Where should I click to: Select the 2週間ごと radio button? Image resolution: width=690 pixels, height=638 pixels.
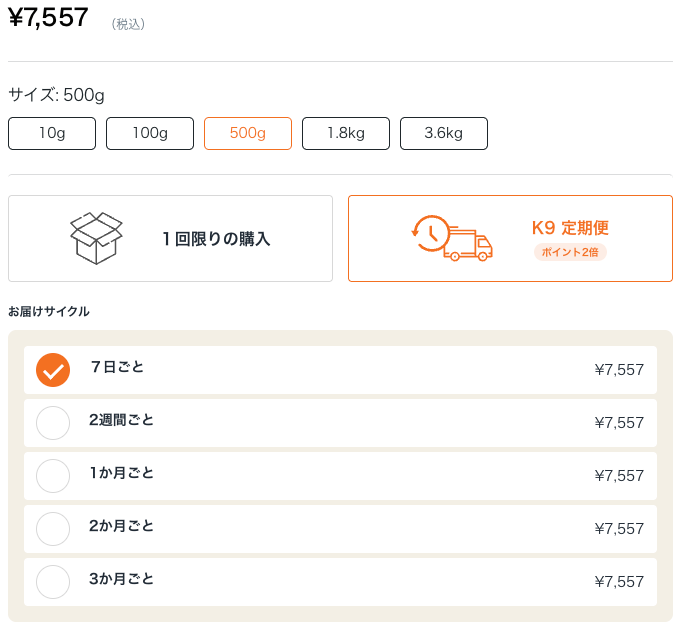click(x=53, y=423)
